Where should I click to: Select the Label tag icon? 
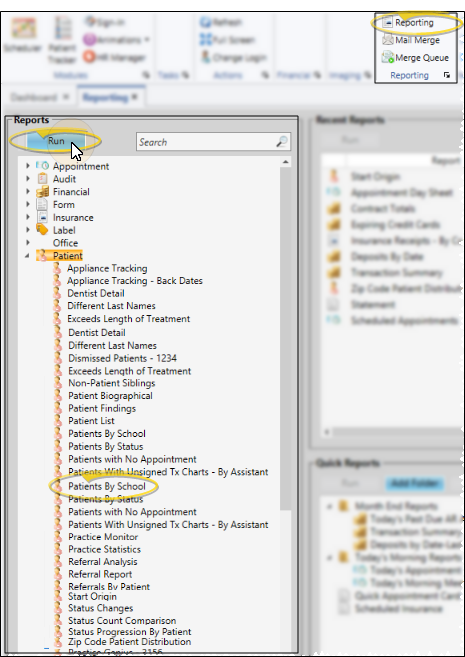[x=42, y=230]
